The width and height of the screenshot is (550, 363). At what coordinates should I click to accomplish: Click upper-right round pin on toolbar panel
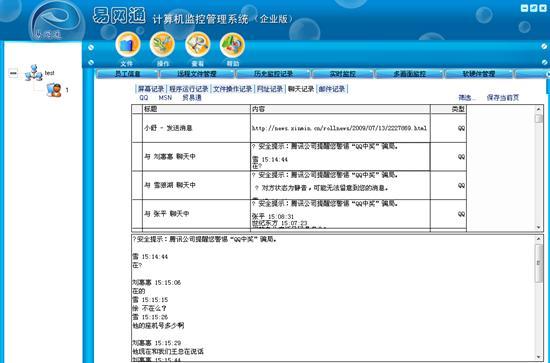(544, 46)
